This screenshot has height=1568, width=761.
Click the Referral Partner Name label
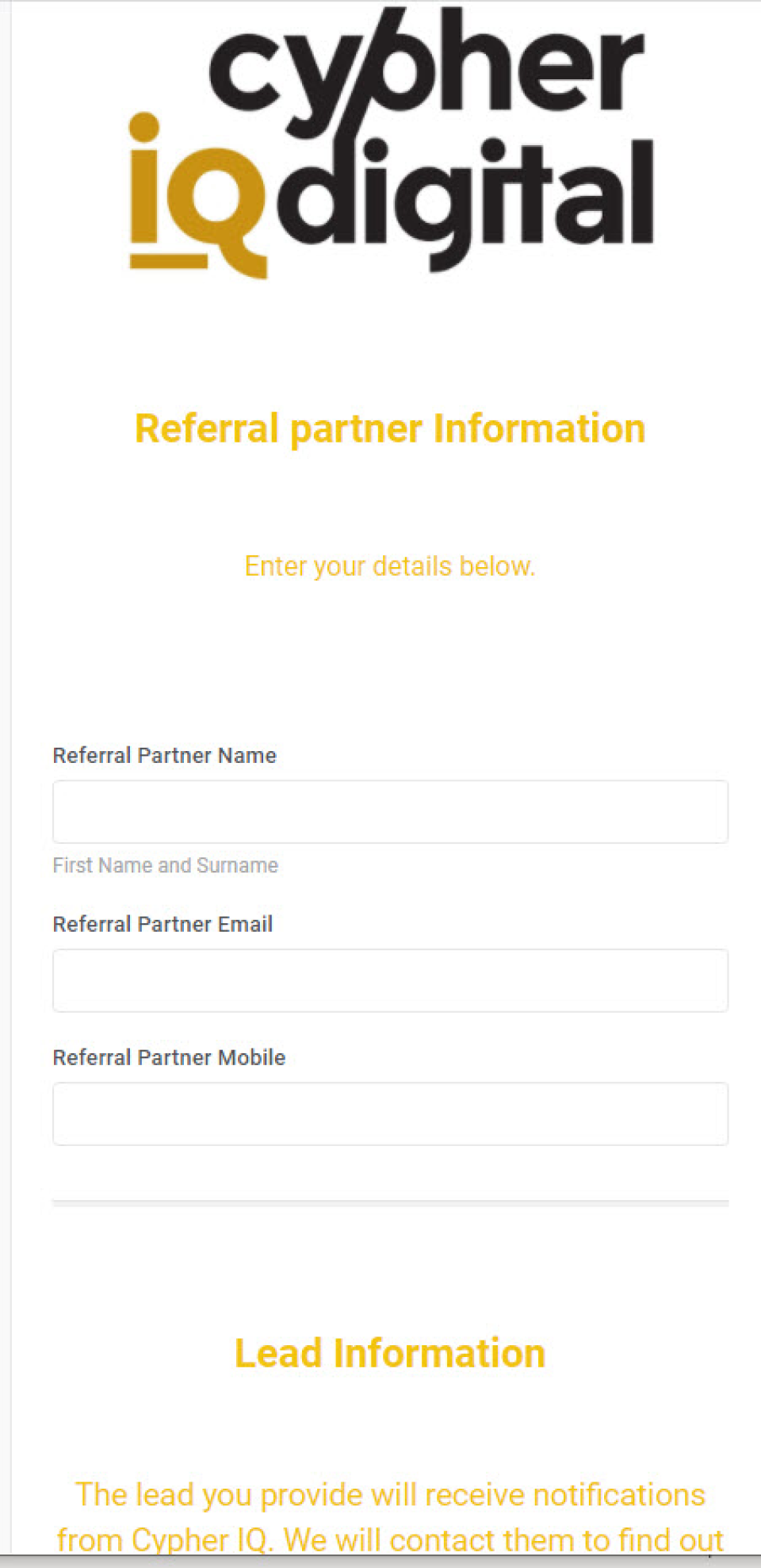click(164, 755)
